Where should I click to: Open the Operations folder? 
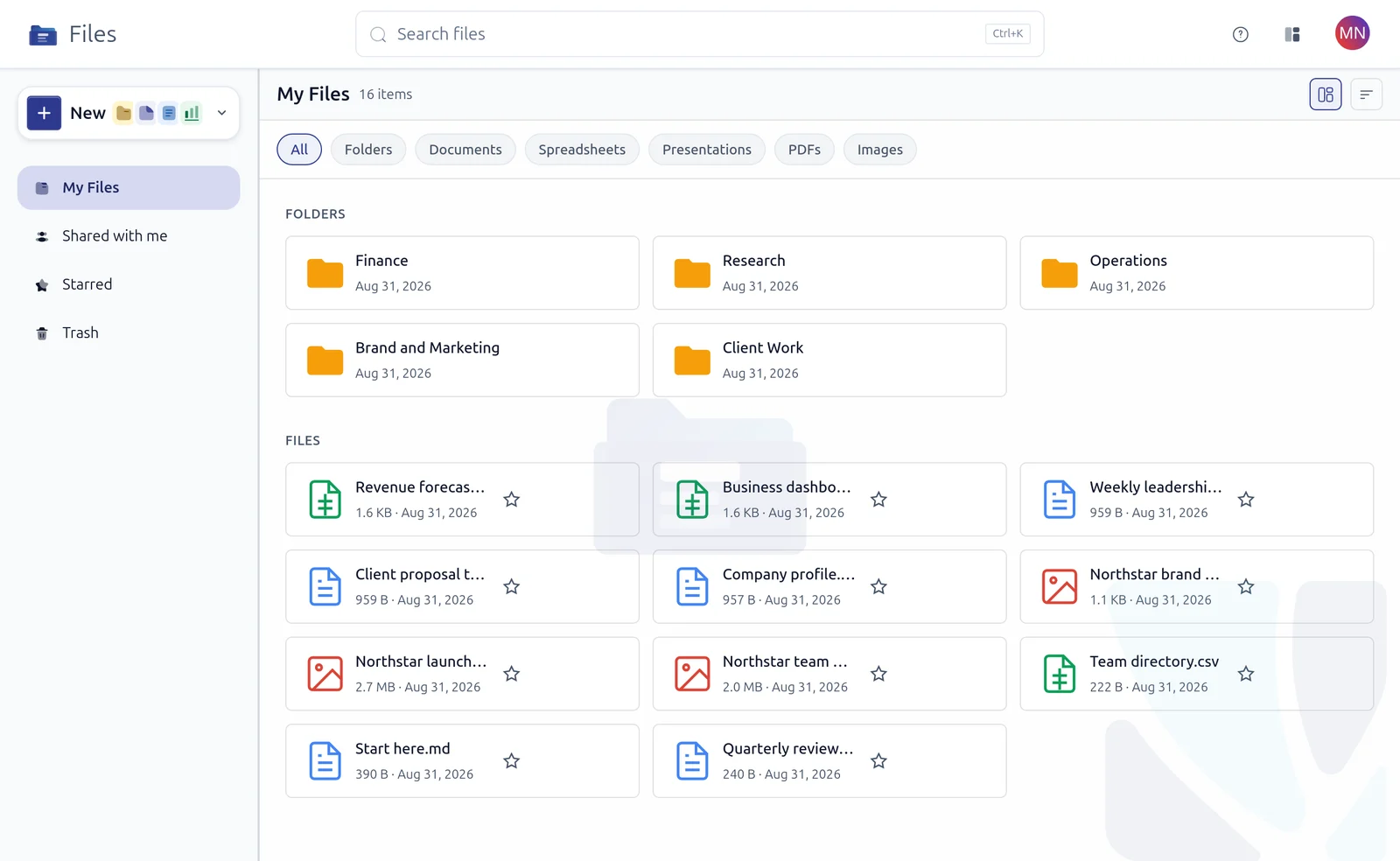click(1197, 273)
